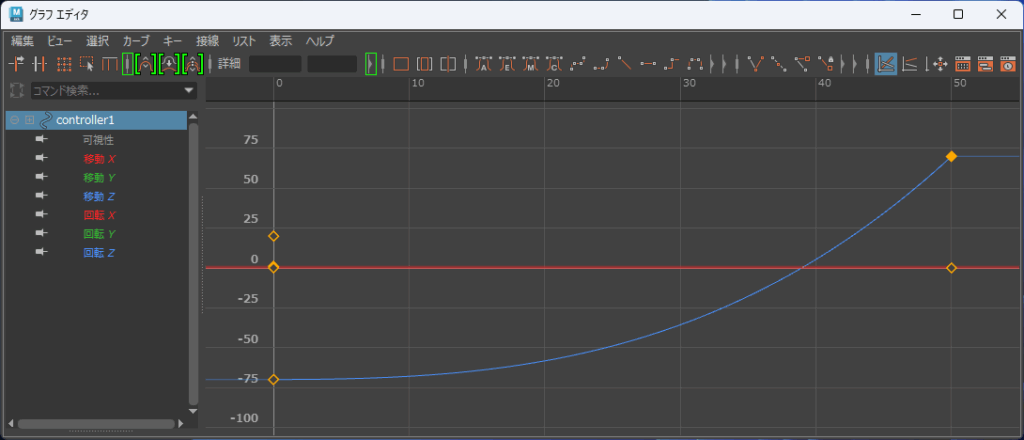The height and width of the screenshot is (440, 1024).
Task: Click the curve icon with up-down chevrons
Action: (x=193, y=63)
